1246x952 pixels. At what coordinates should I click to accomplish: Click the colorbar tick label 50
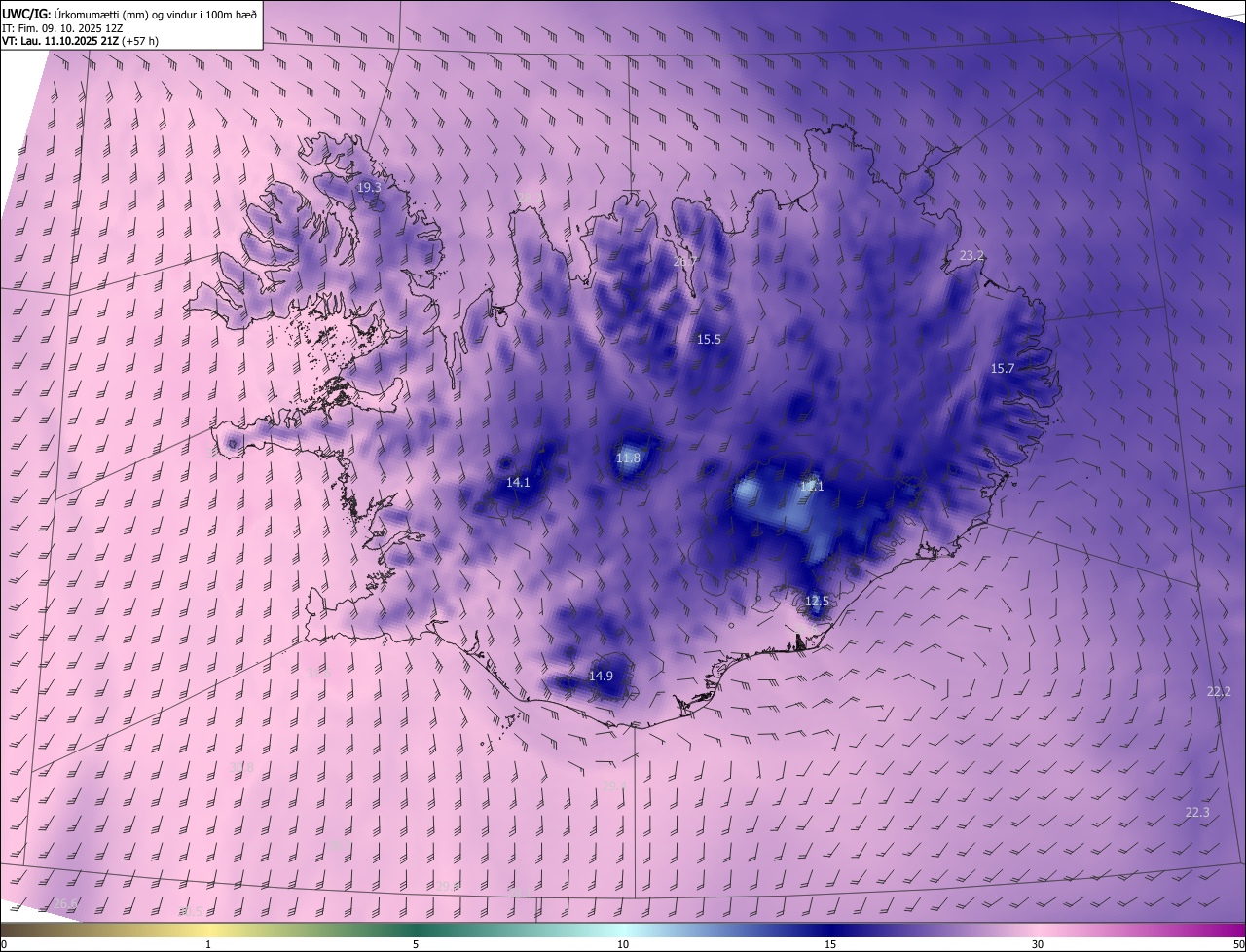coord(1238,945)
